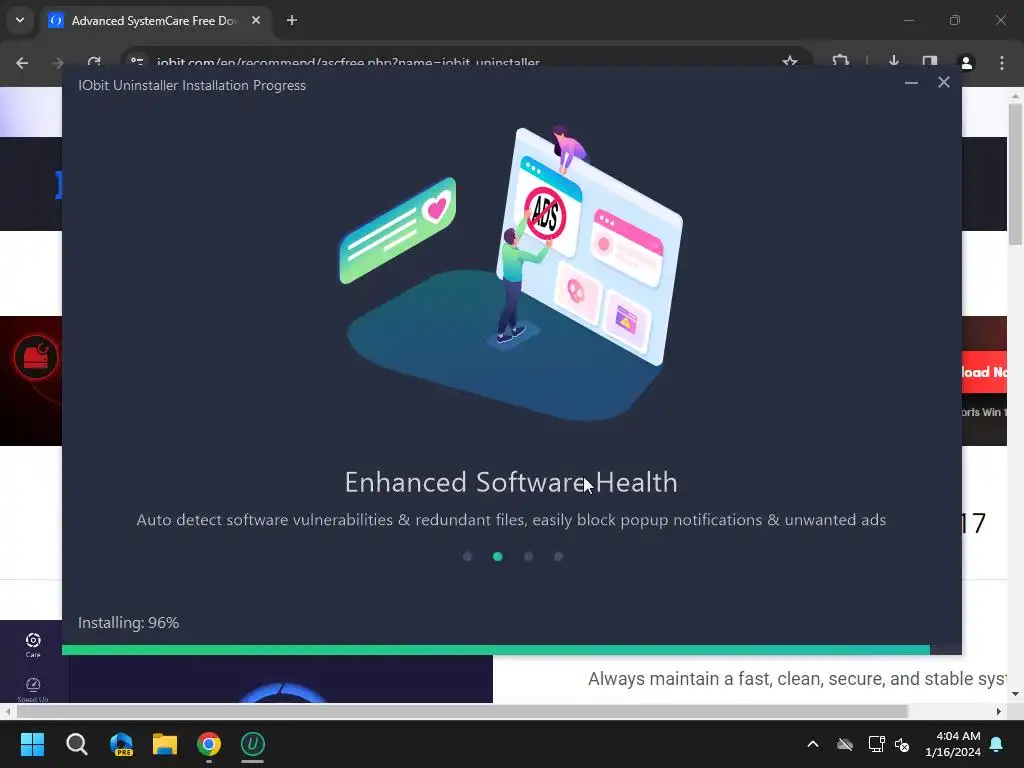Open the clock and date panel

pyautogui.click(x=953, y=744)
